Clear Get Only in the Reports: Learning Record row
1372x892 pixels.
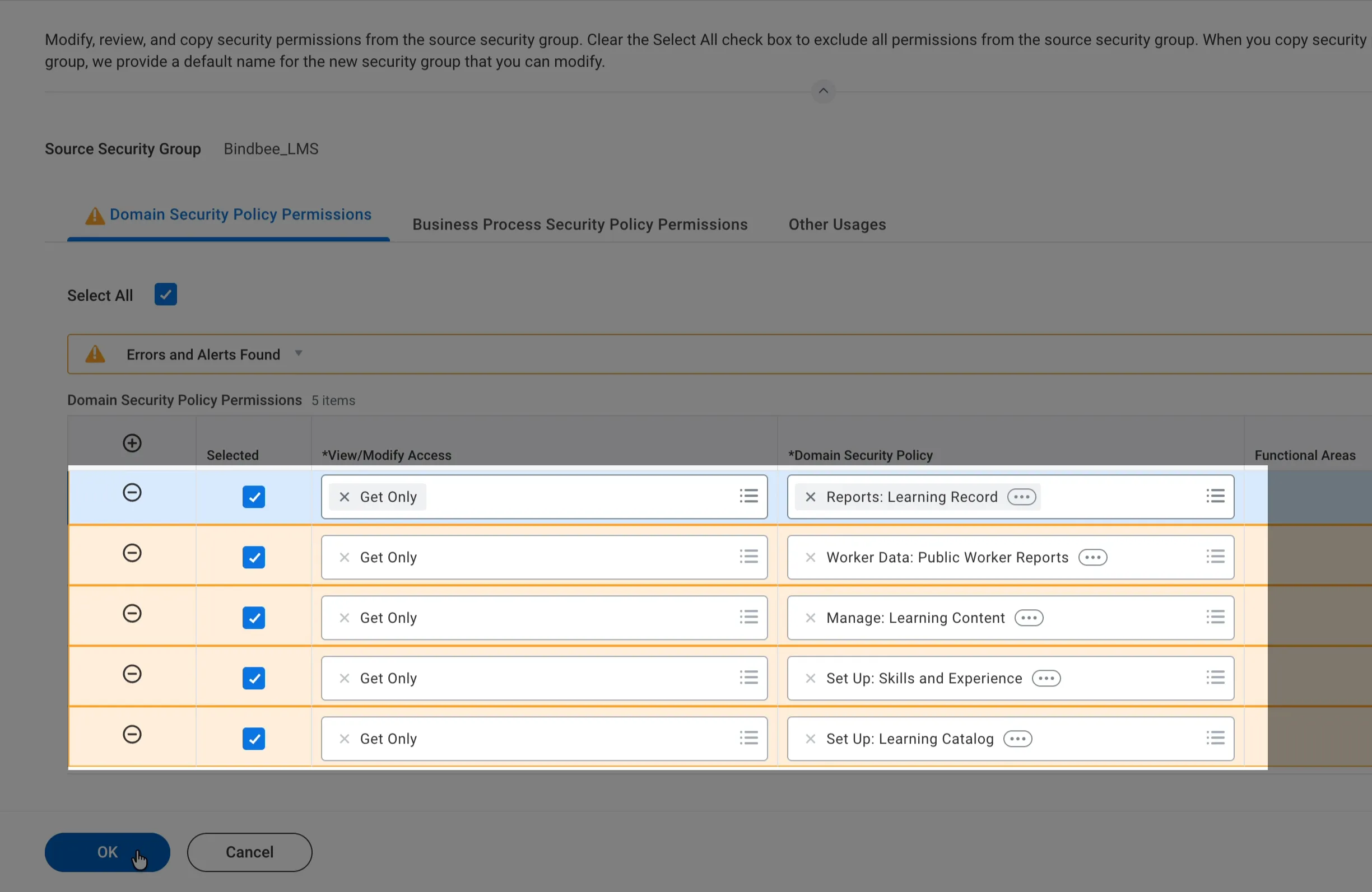click(x=344, y=497)
